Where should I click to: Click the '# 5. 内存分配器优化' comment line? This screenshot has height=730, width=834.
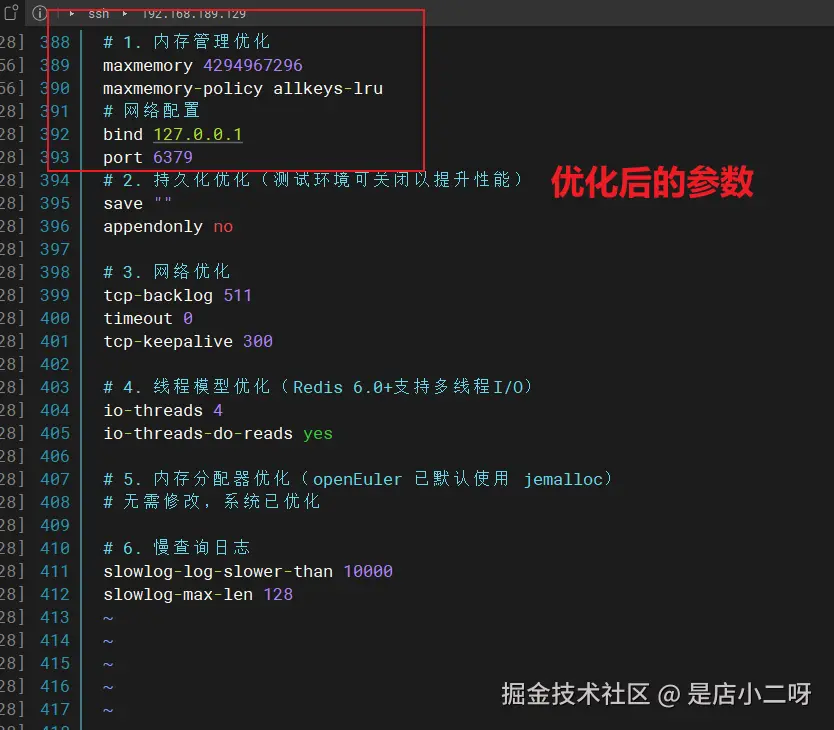click(358, 479)
